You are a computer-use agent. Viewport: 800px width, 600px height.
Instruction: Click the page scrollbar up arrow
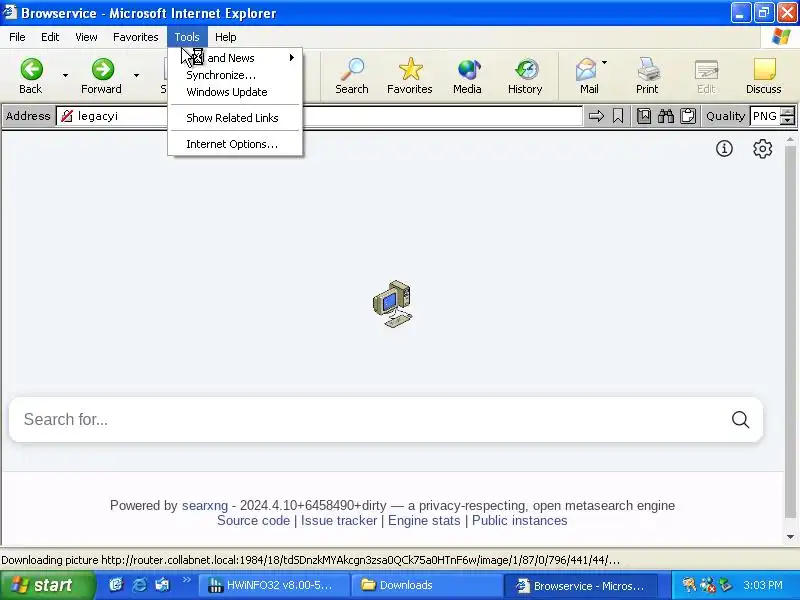[790, 139]
